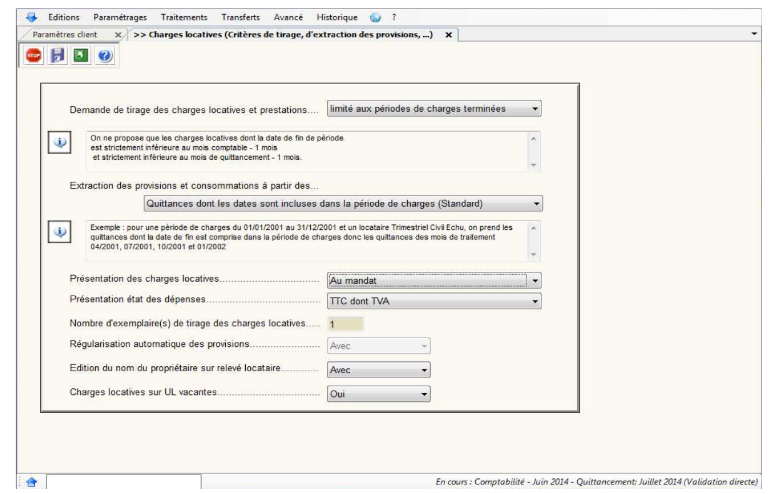This screenshot has height=494, width=772.
Task: Close the 'Charges locatives' tab
Action: click(449, 34)
